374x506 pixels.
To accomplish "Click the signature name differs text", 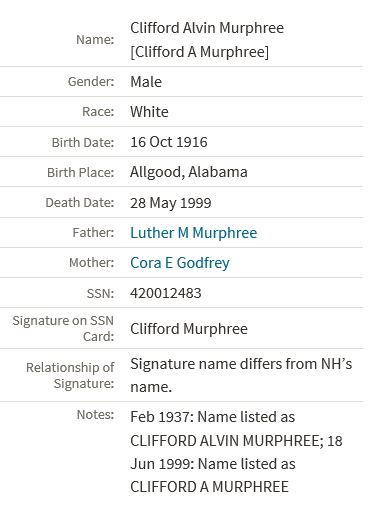I will click(241, 375).
